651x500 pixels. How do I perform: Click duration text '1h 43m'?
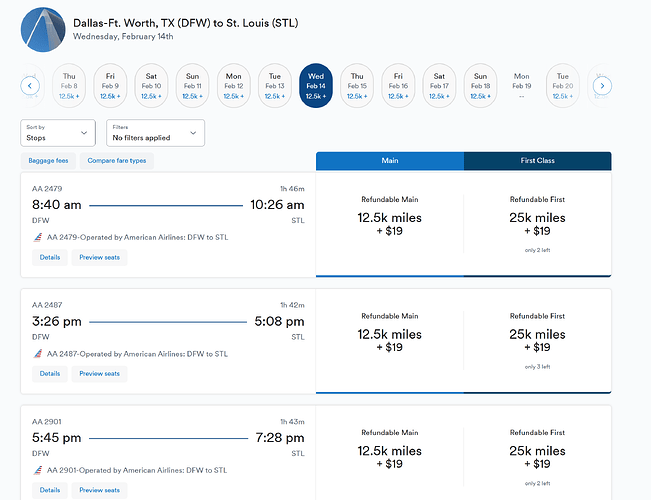[x=292, y=422]
